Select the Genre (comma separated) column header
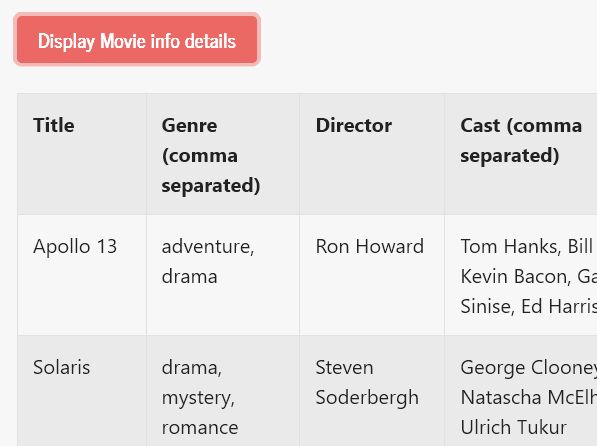Image resolution: width=597 pixels, height=446 pixels. coord(223,154)
